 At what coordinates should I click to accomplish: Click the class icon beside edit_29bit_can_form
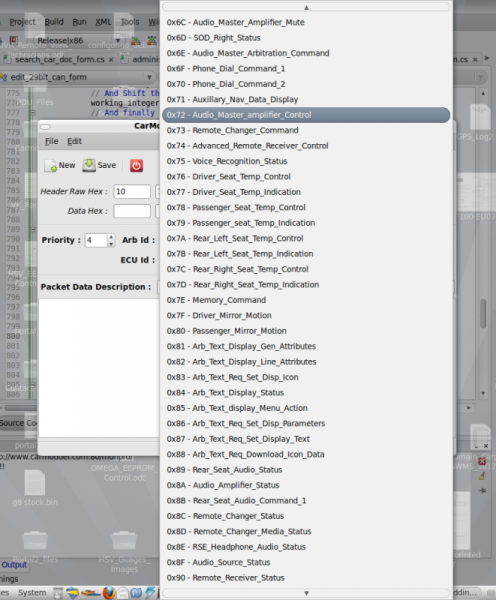point(4,77)
